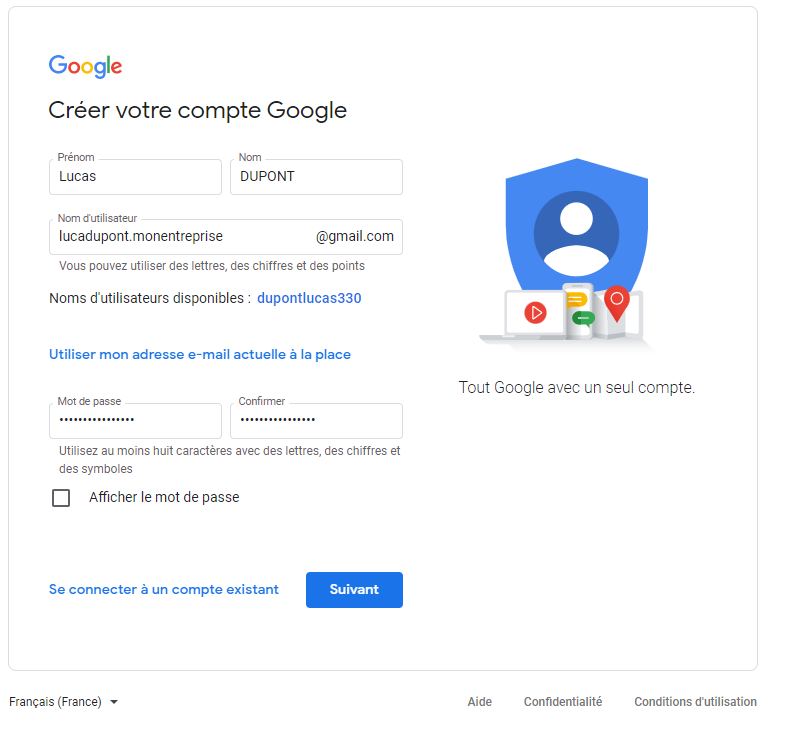790x737 pixels.
Task: Click the Nom field containing DUPONT
Action: 316,177
